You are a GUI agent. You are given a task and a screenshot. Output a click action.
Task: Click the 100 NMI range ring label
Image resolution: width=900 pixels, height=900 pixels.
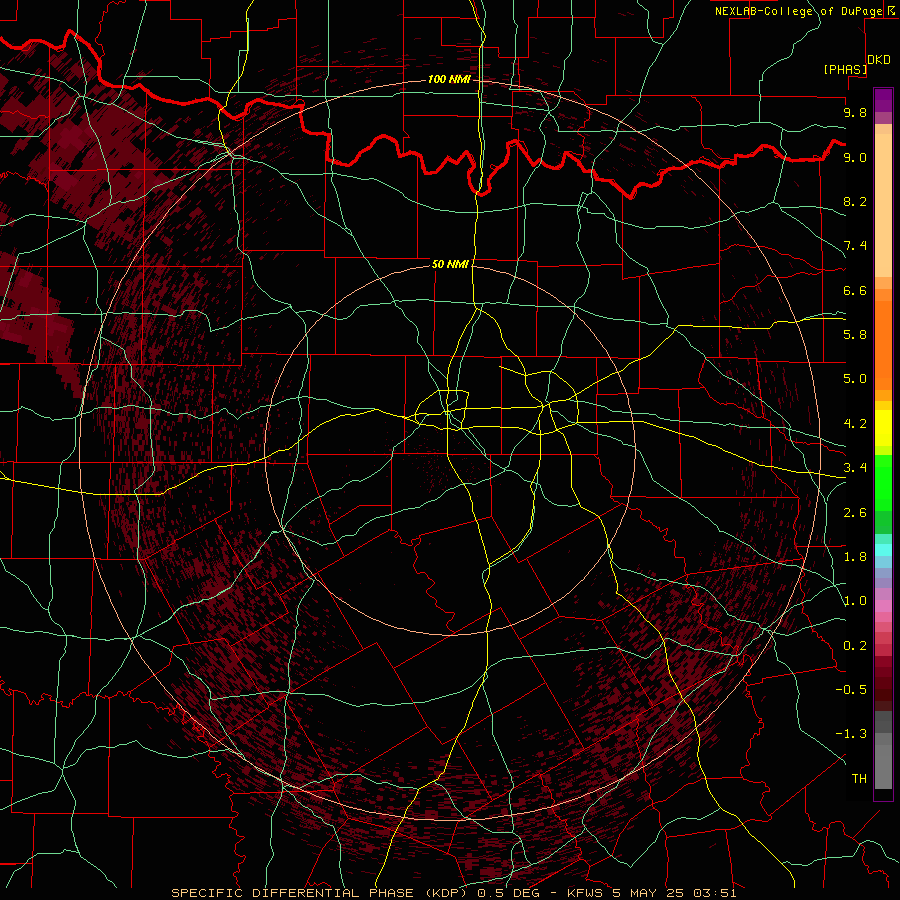449,79
